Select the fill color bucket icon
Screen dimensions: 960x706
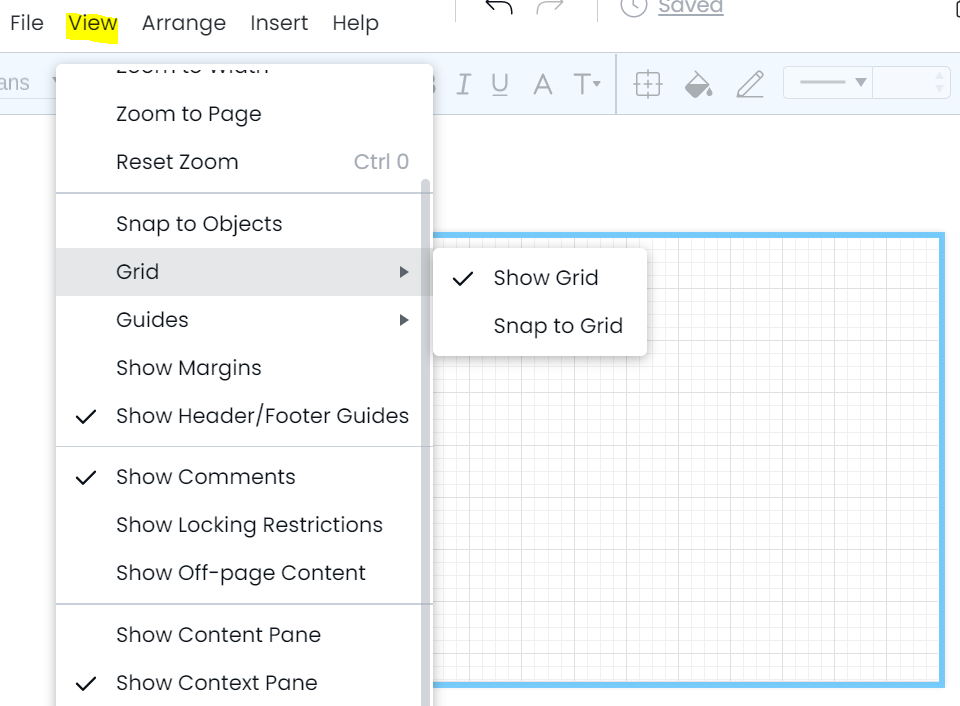699,84
